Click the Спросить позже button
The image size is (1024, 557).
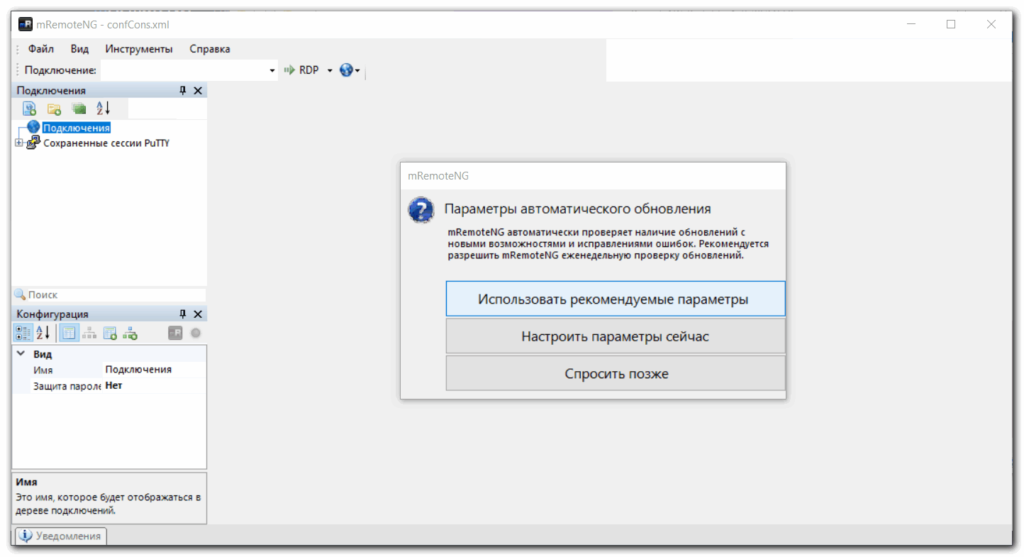[x=614, y=374]
